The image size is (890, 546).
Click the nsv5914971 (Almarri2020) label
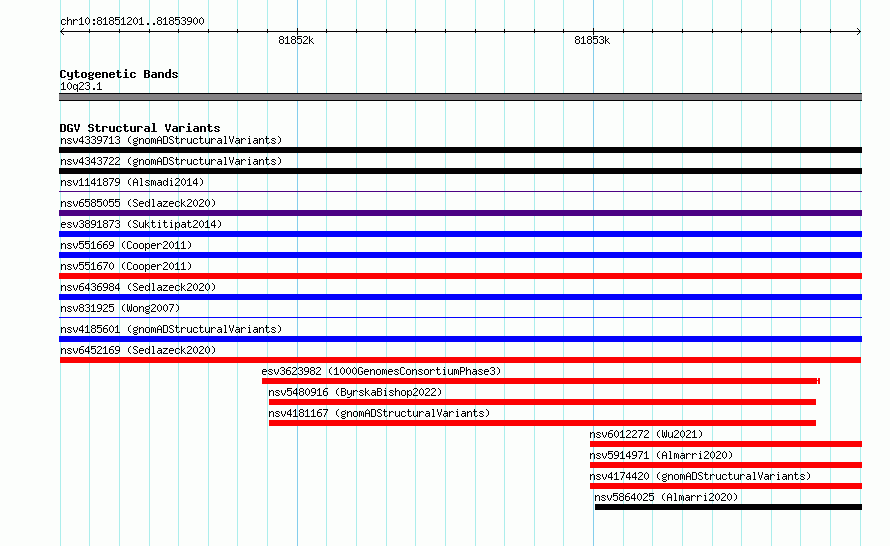pyautogui.click(x=661, y=455)
